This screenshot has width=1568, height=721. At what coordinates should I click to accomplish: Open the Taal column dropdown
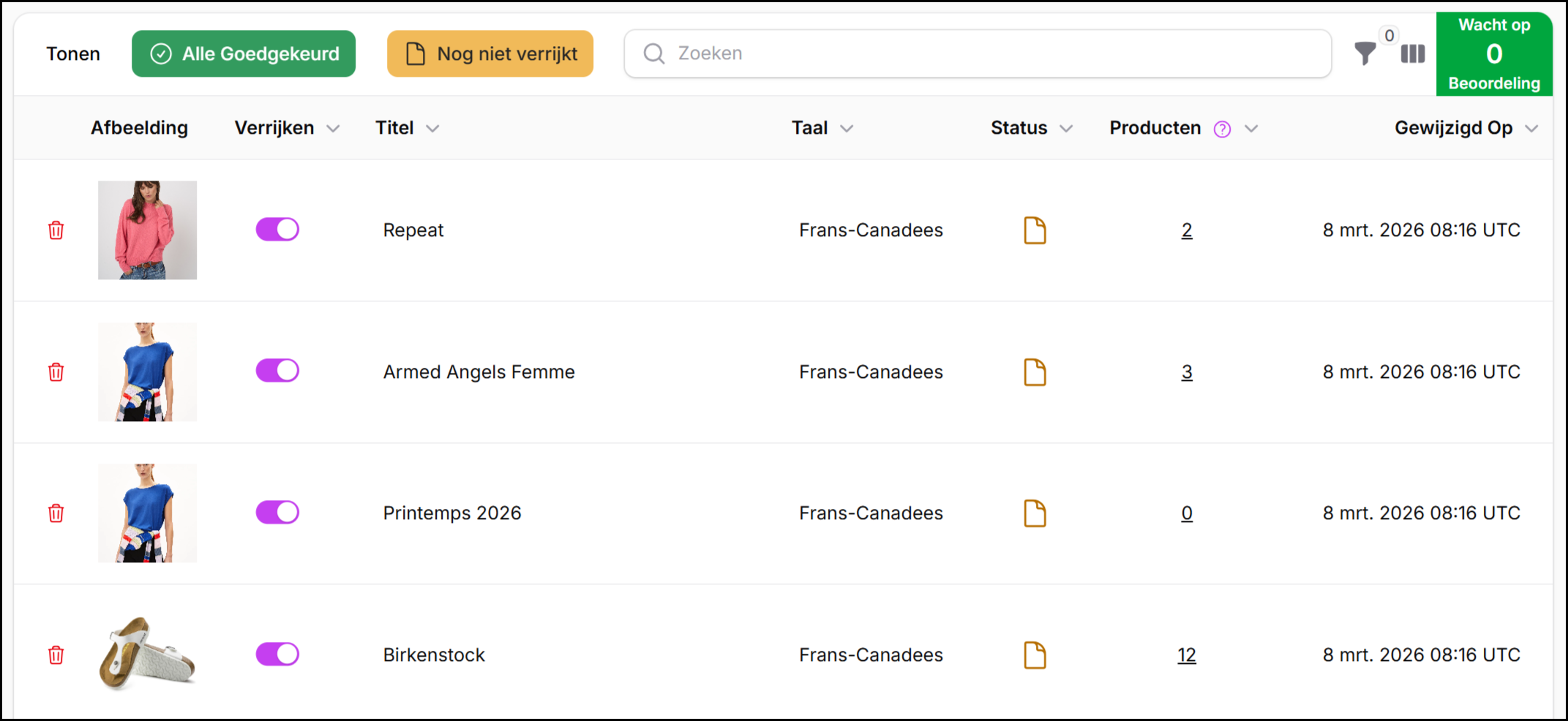point(847,129)
